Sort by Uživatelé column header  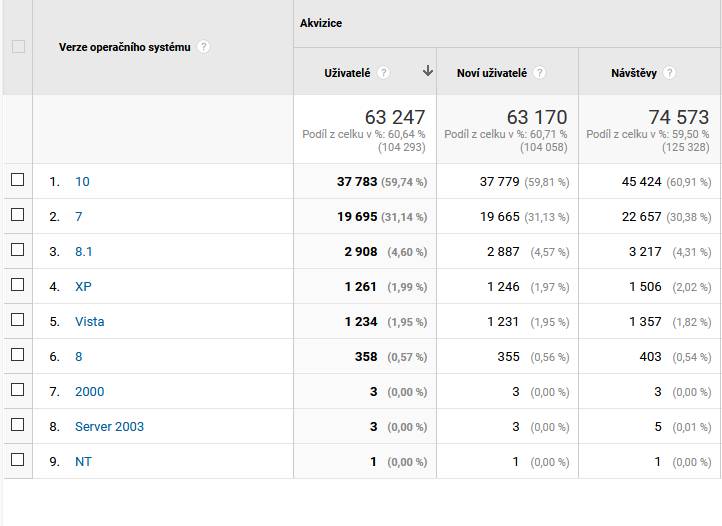point(349,73)
